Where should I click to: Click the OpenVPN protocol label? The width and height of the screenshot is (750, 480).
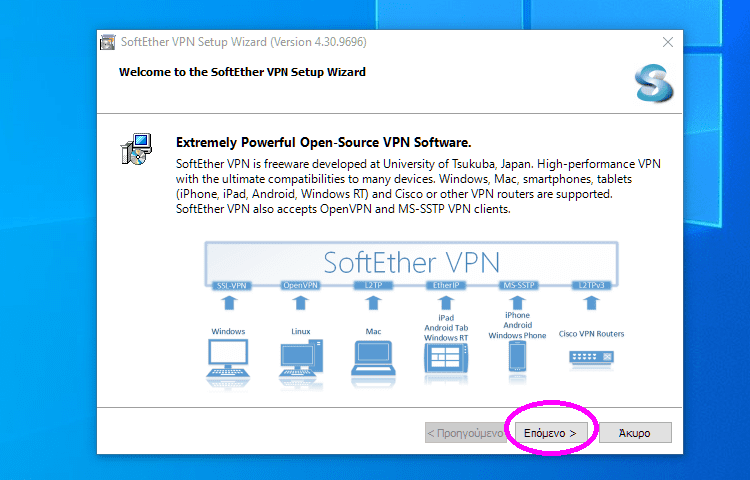coord(300,285)
